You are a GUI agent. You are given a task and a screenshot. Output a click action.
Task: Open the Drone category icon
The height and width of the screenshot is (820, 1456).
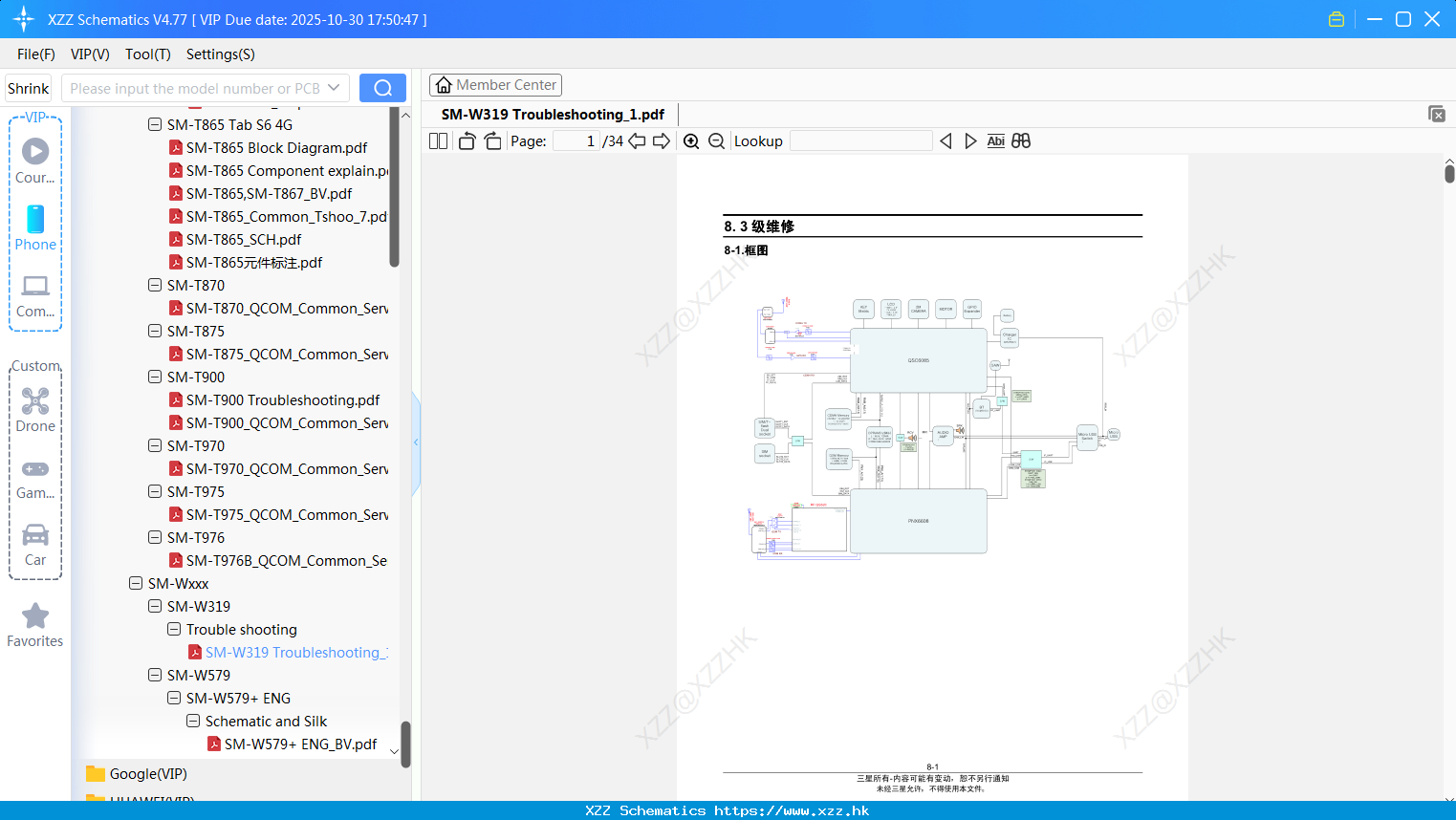click(35, 409)
